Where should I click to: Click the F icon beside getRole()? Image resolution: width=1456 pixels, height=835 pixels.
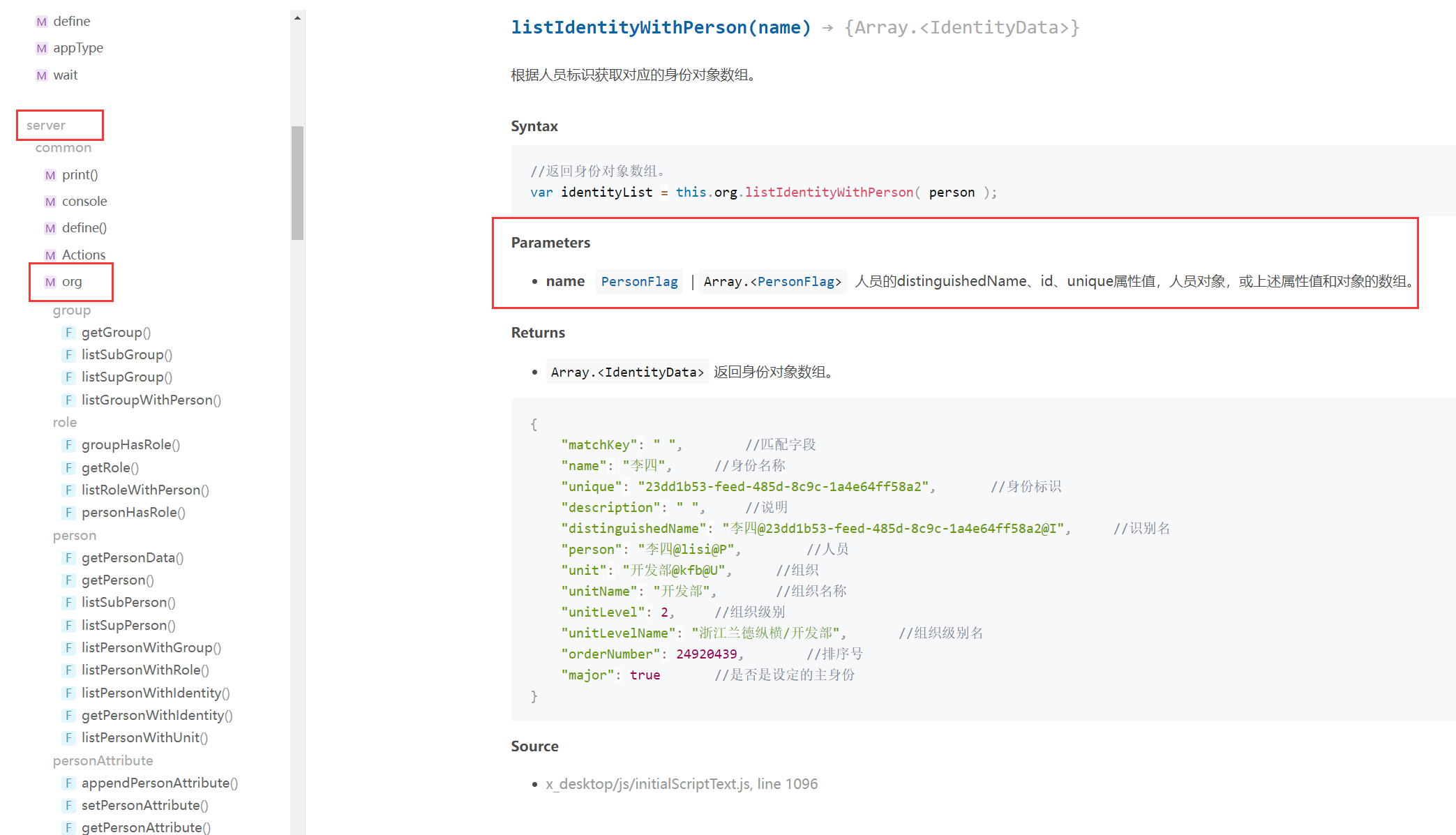pos(68,468)
